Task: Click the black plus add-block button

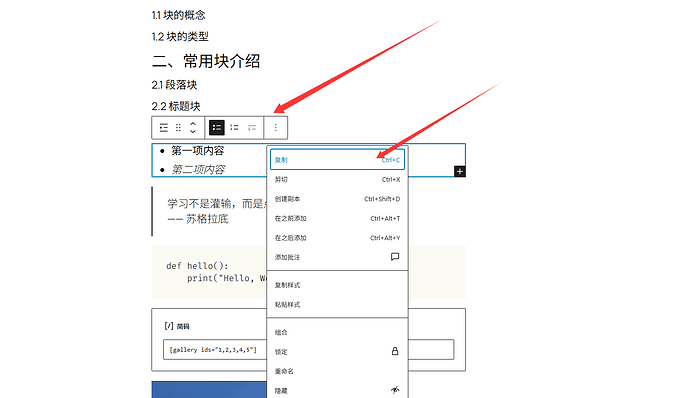Action: [459, 171]
